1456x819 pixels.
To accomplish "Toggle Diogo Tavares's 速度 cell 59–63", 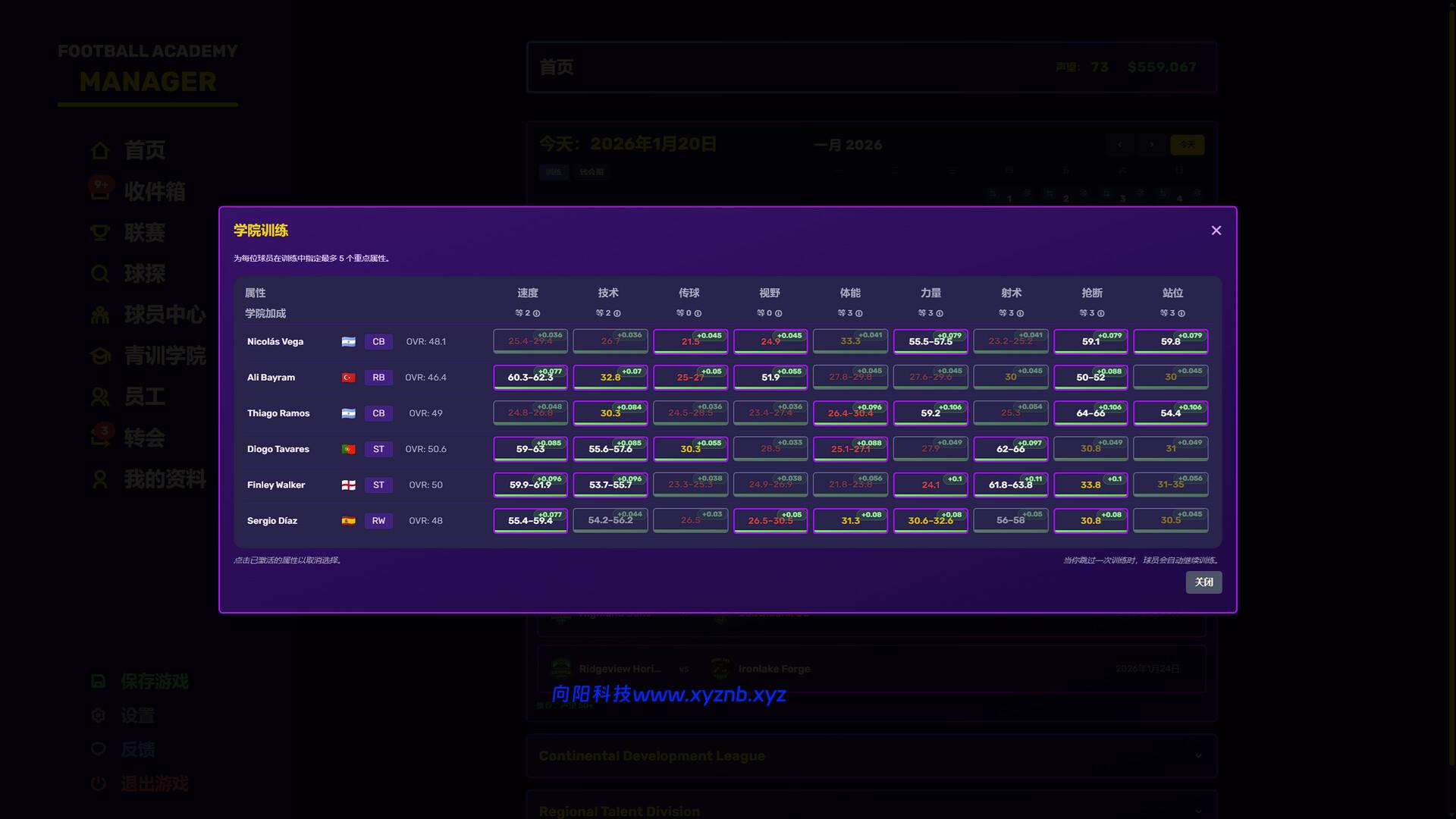I will pyautogui.click(x=530, y=449).
